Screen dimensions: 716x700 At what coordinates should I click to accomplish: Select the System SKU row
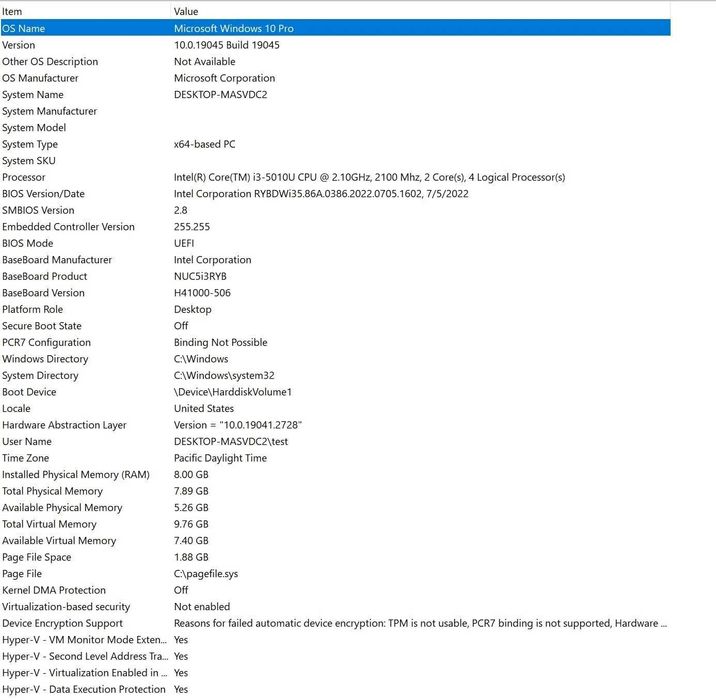pyautogui.click(x=336, y=160)
